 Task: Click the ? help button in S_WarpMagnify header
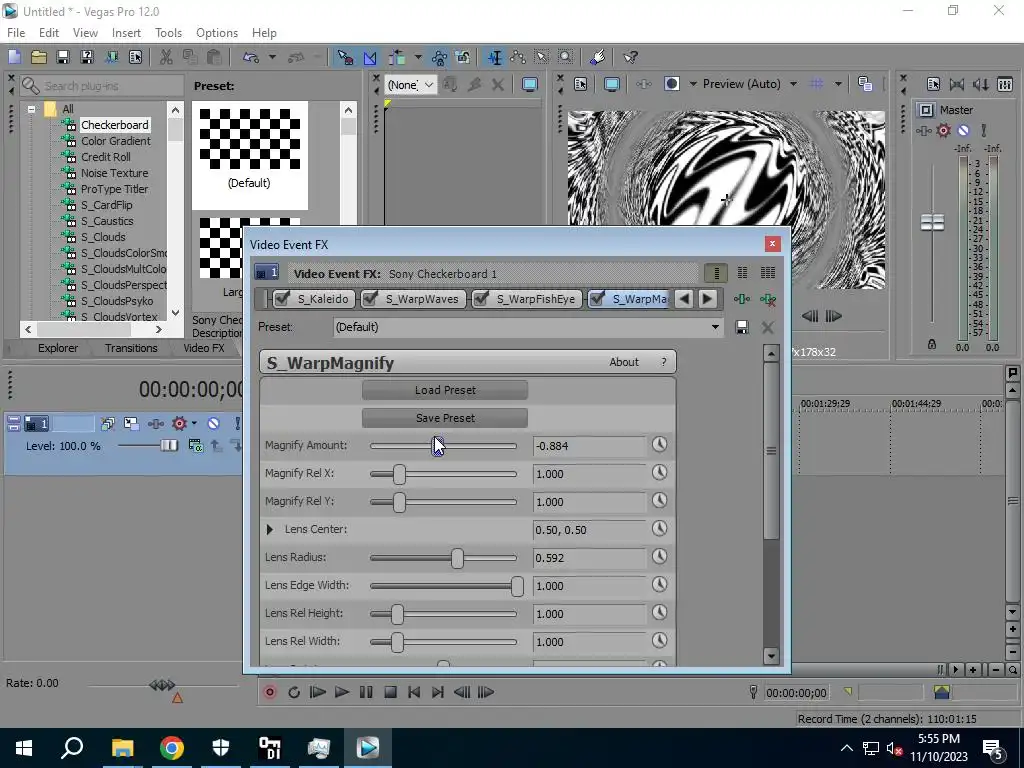pos(664,362)
